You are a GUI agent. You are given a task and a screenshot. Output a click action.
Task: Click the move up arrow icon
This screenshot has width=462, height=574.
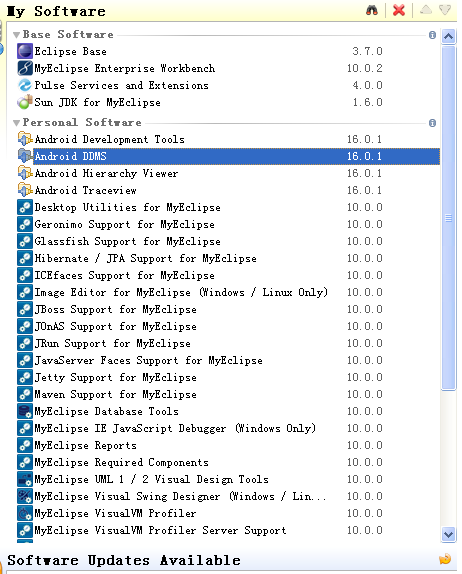426,10
